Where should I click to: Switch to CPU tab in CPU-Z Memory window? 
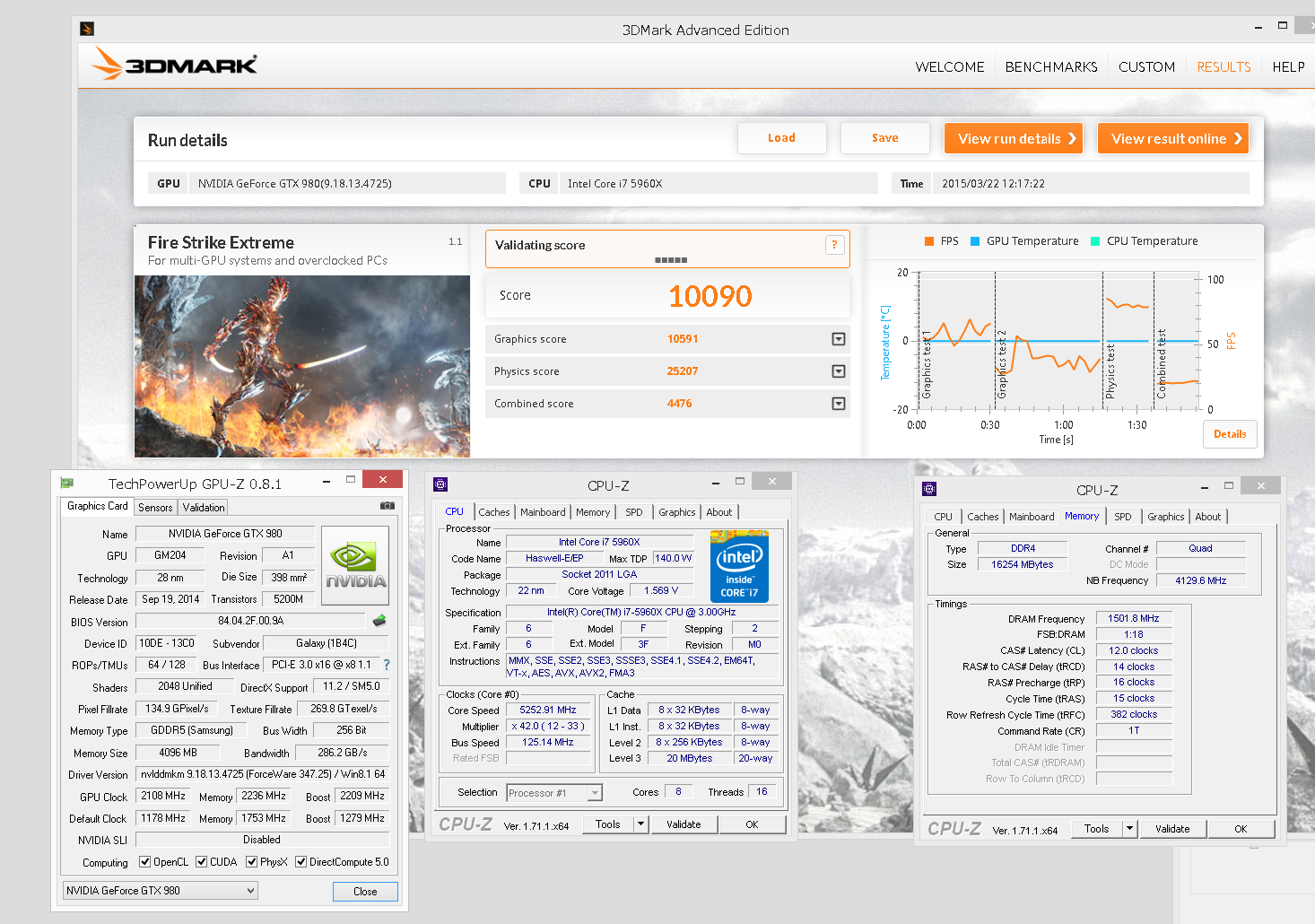(943, 517)
